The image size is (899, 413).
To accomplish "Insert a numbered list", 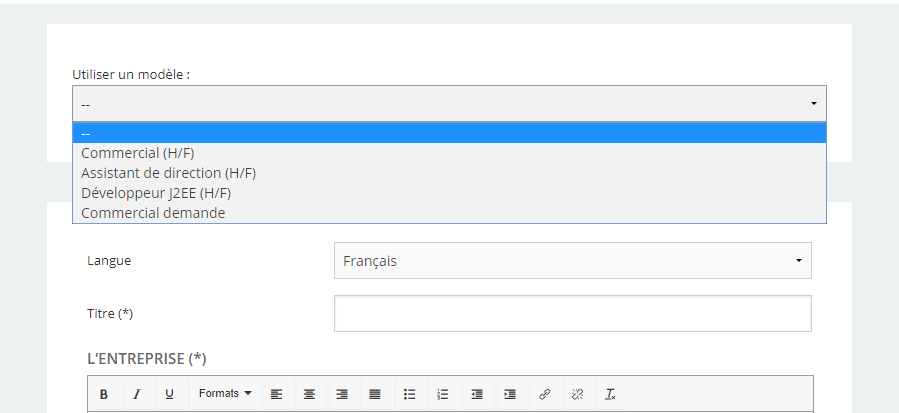I will [443, 394].
